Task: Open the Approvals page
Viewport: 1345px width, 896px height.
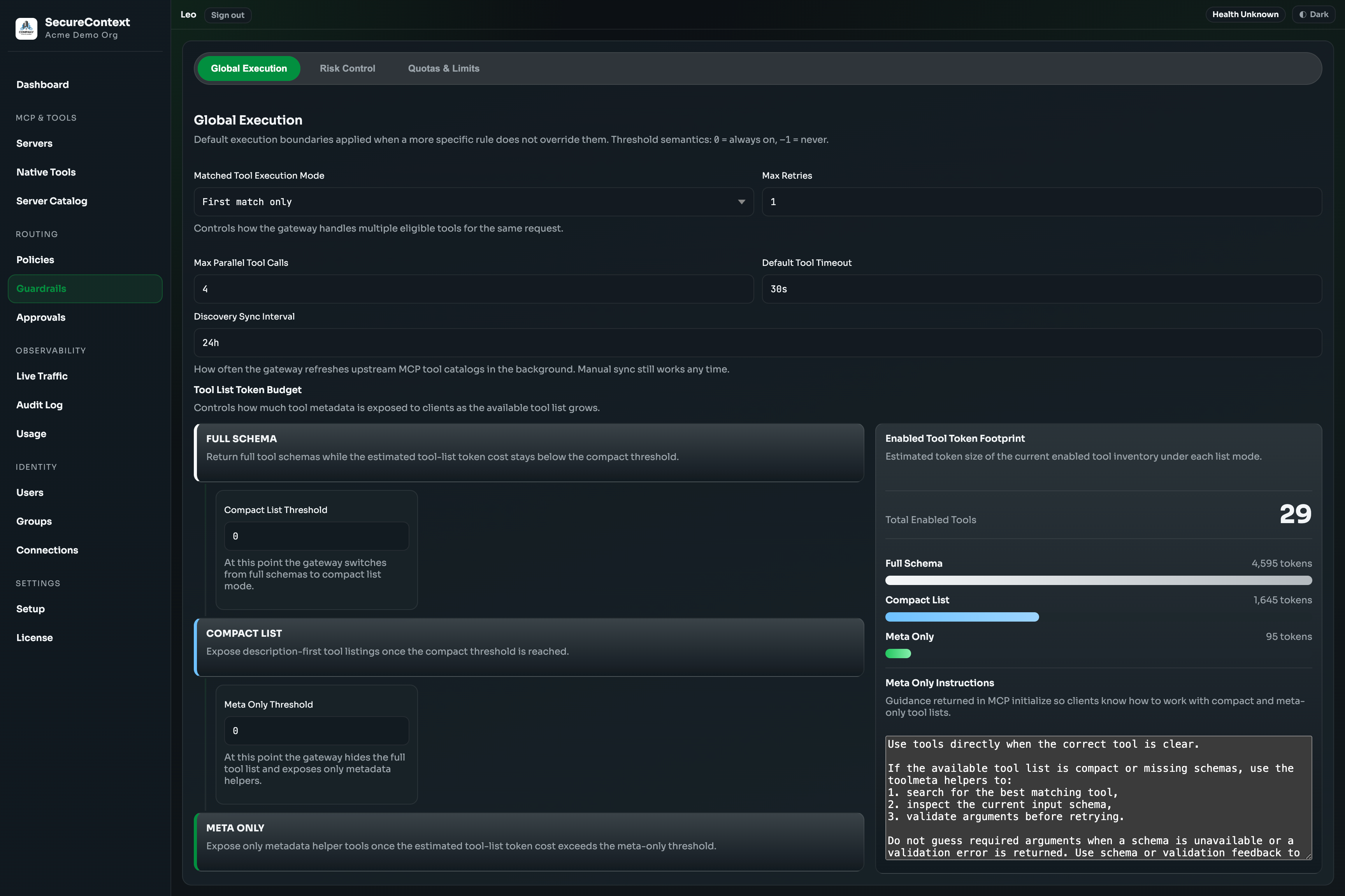Action: [40, 317]
